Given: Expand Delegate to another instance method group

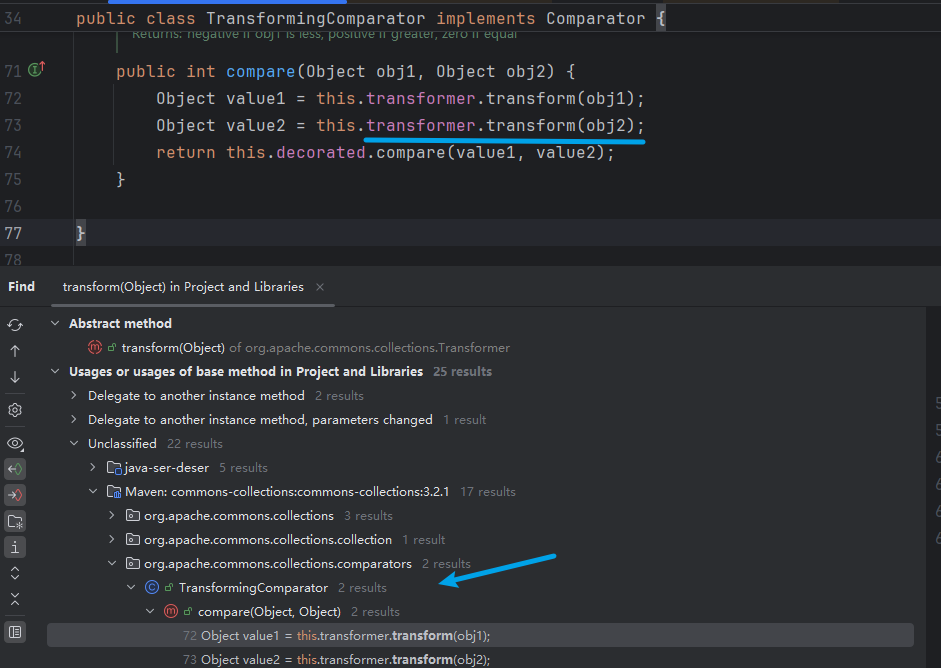Looking at the screenshot, I should coord(74,396).
